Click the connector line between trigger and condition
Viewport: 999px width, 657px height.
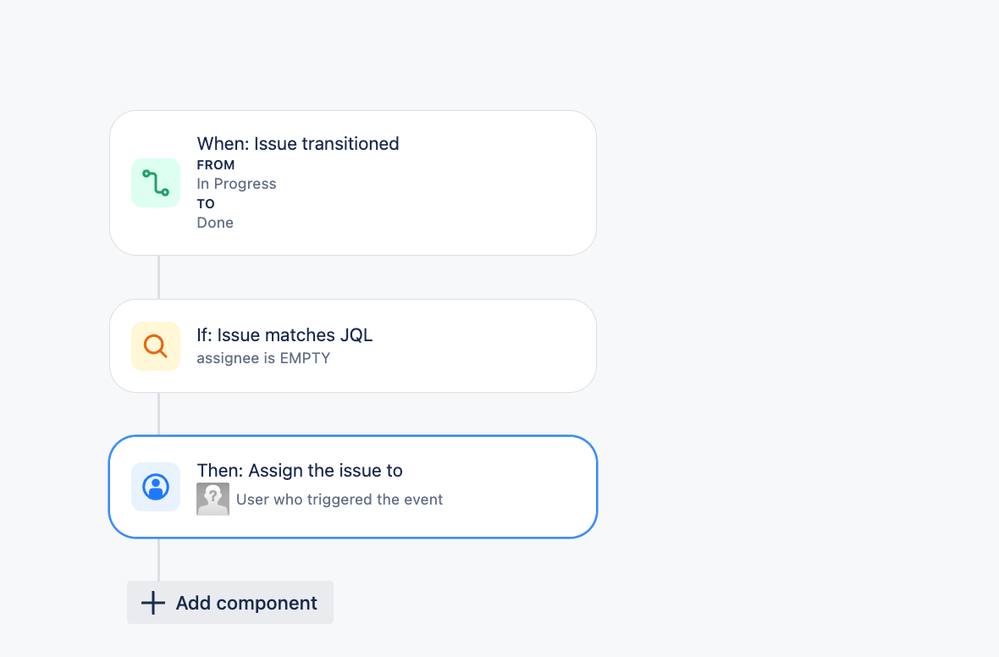pyautogui.click(x=159, y=277)
